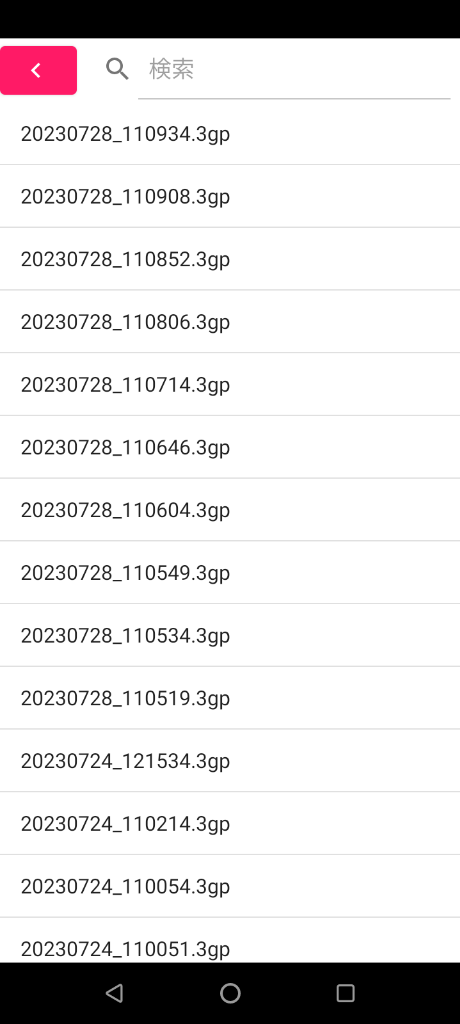Focus the 検索 search field
The width and height of the screenshot is (460, 1024).
coord(294,69)
